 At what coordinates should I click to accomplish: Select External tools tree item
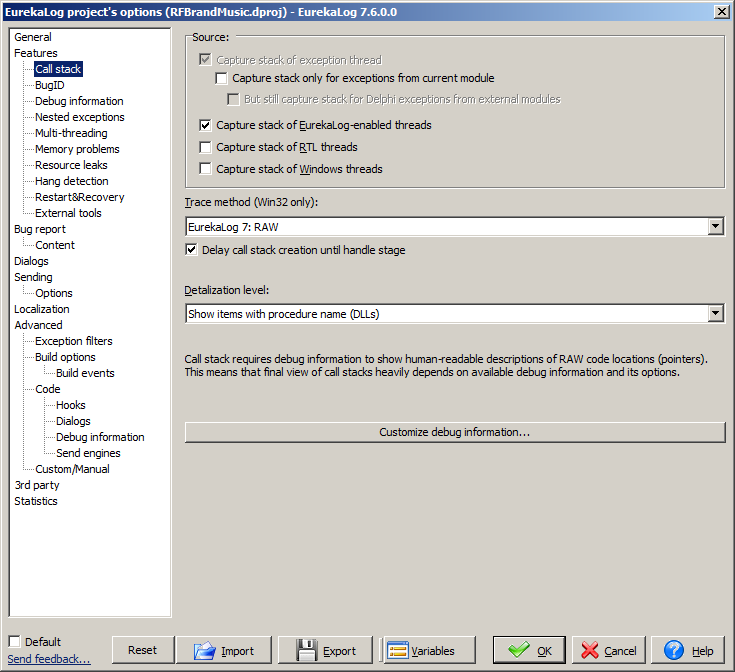(x=68, y=213)
